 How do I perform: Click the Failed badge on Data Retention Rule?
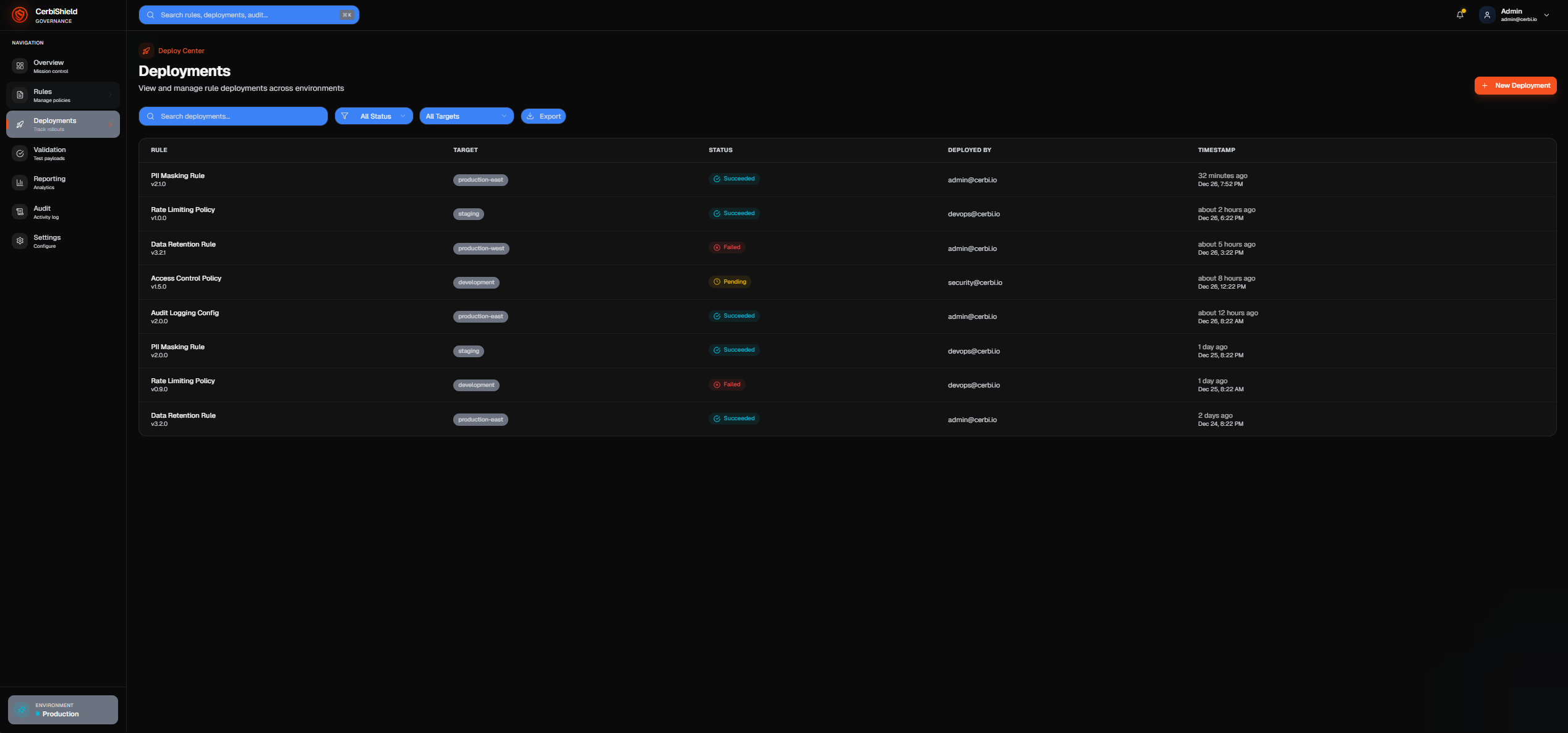pyautogui.click(x=726, y=247)
